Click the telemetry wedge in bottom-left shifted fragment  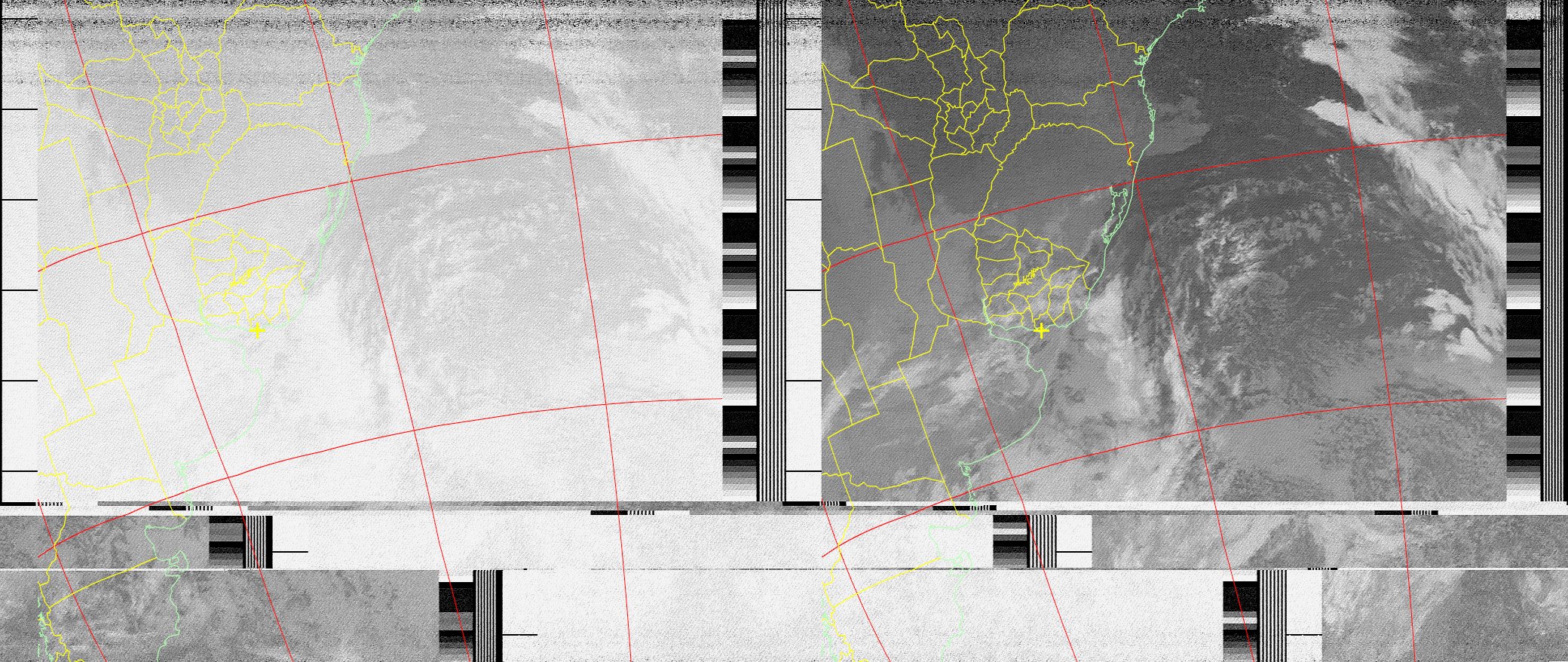[226, 541]
